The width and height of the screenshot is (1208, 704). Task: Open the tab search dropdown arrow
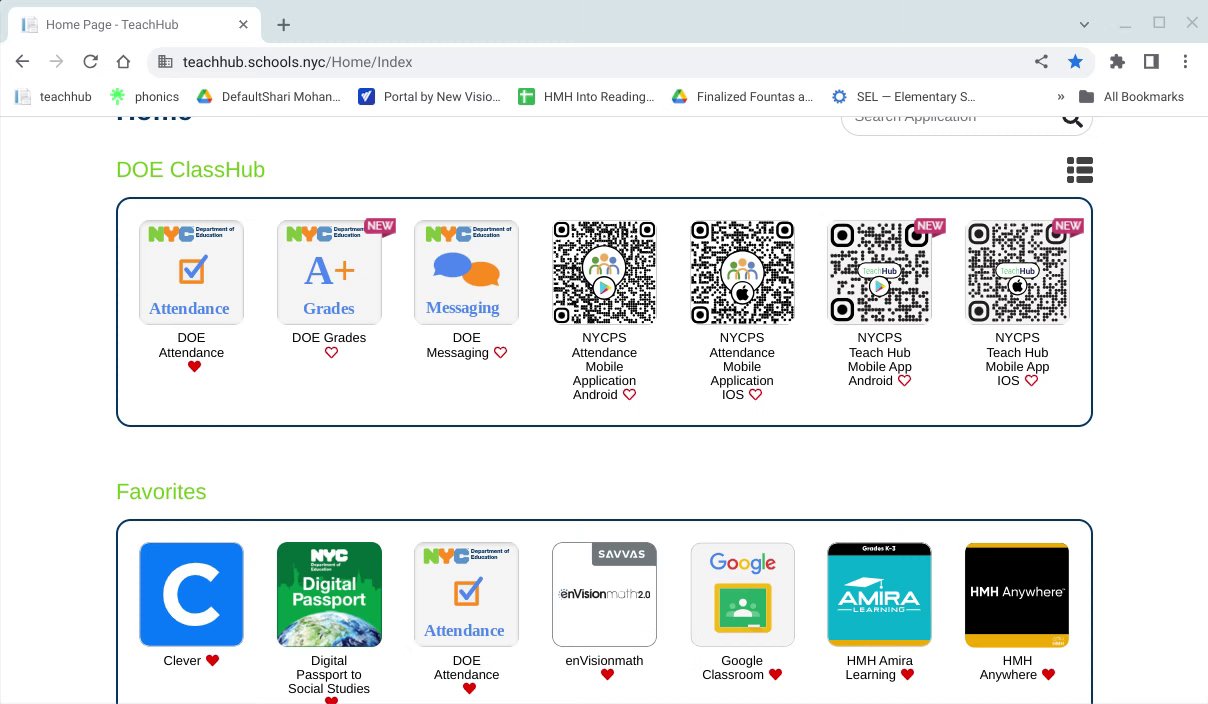1086,24
